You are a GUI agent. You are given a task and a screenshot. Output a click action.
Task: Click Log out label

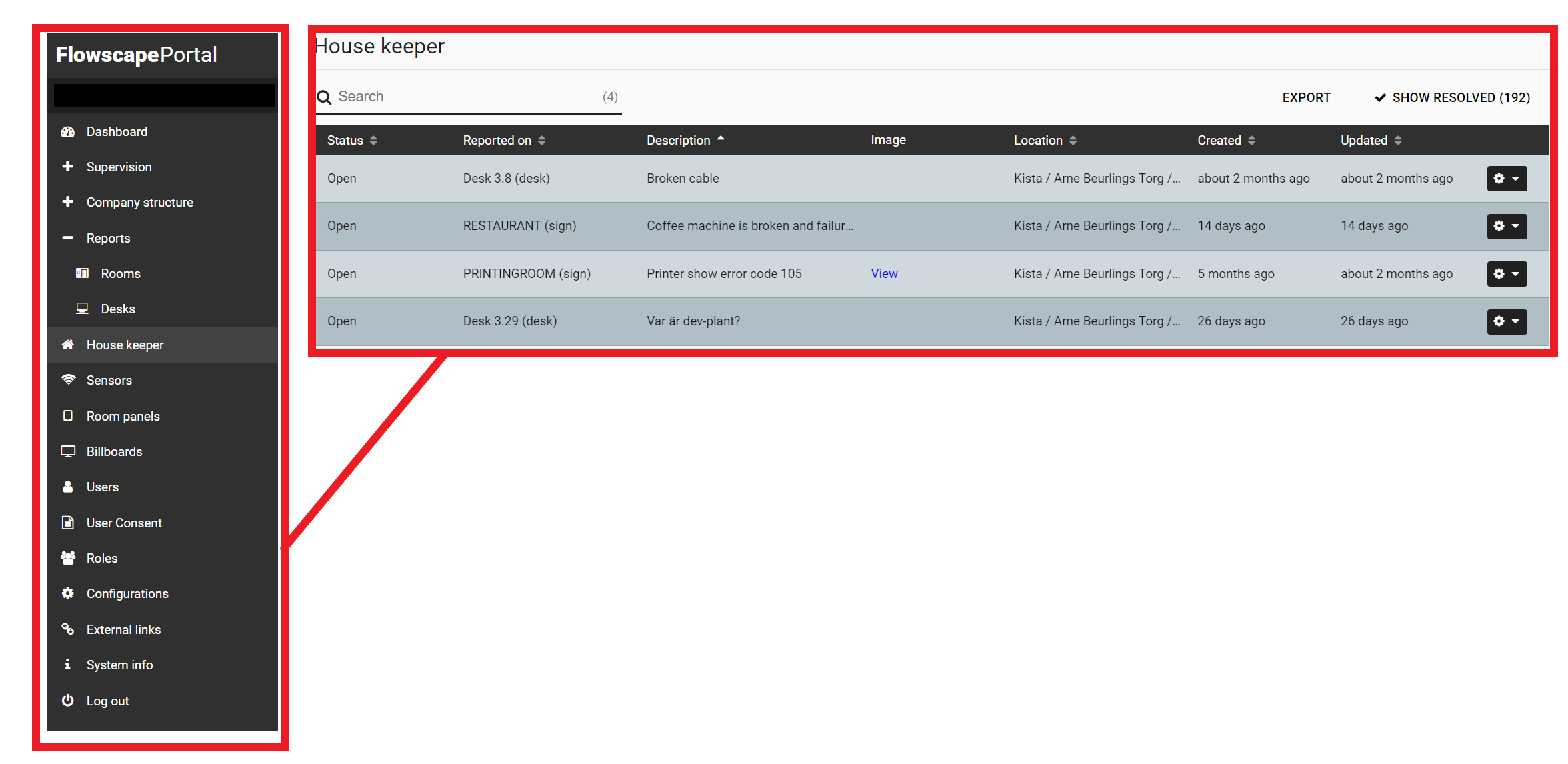click(x=108, y=701)
